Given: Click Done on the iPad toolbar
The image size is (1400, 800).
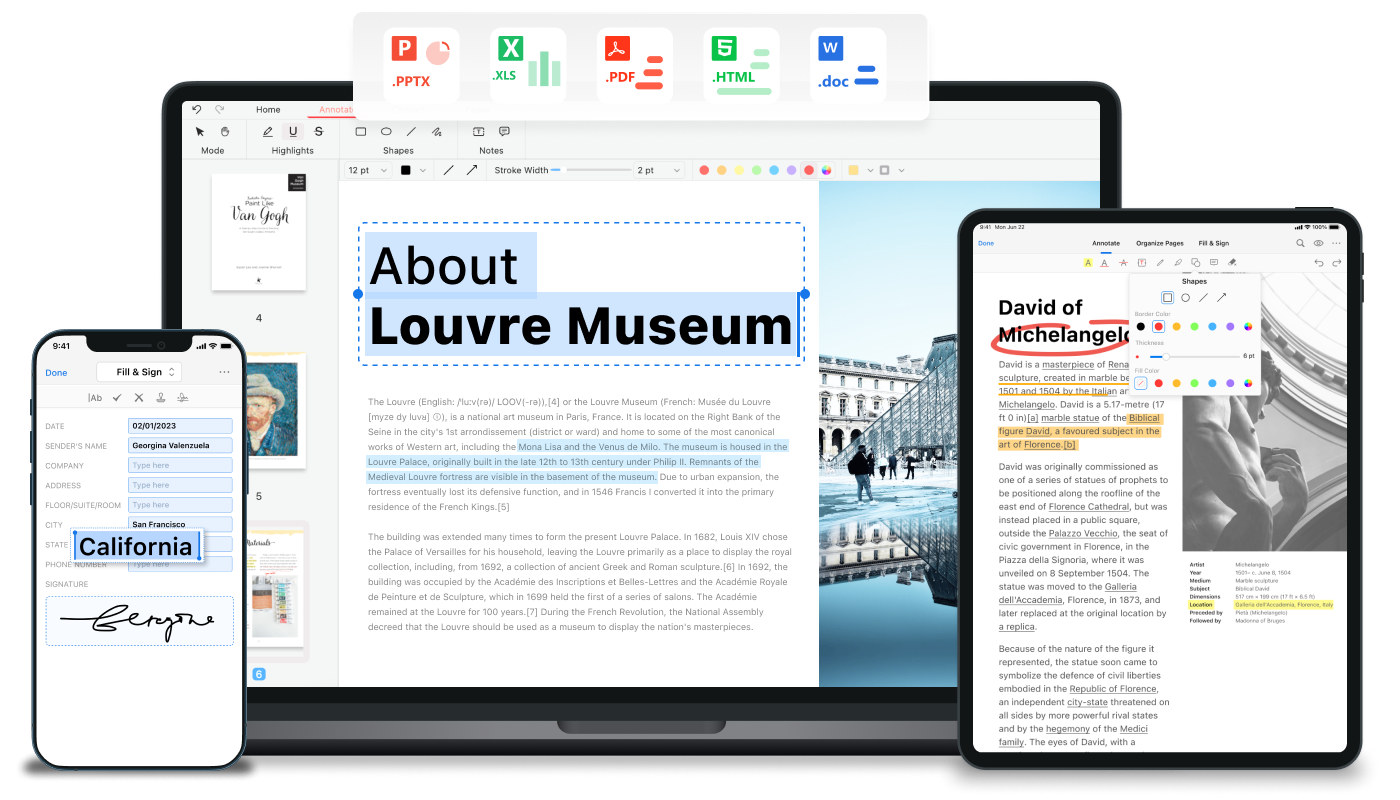Looking at the screenshot, I should click(x=986, y=243).
